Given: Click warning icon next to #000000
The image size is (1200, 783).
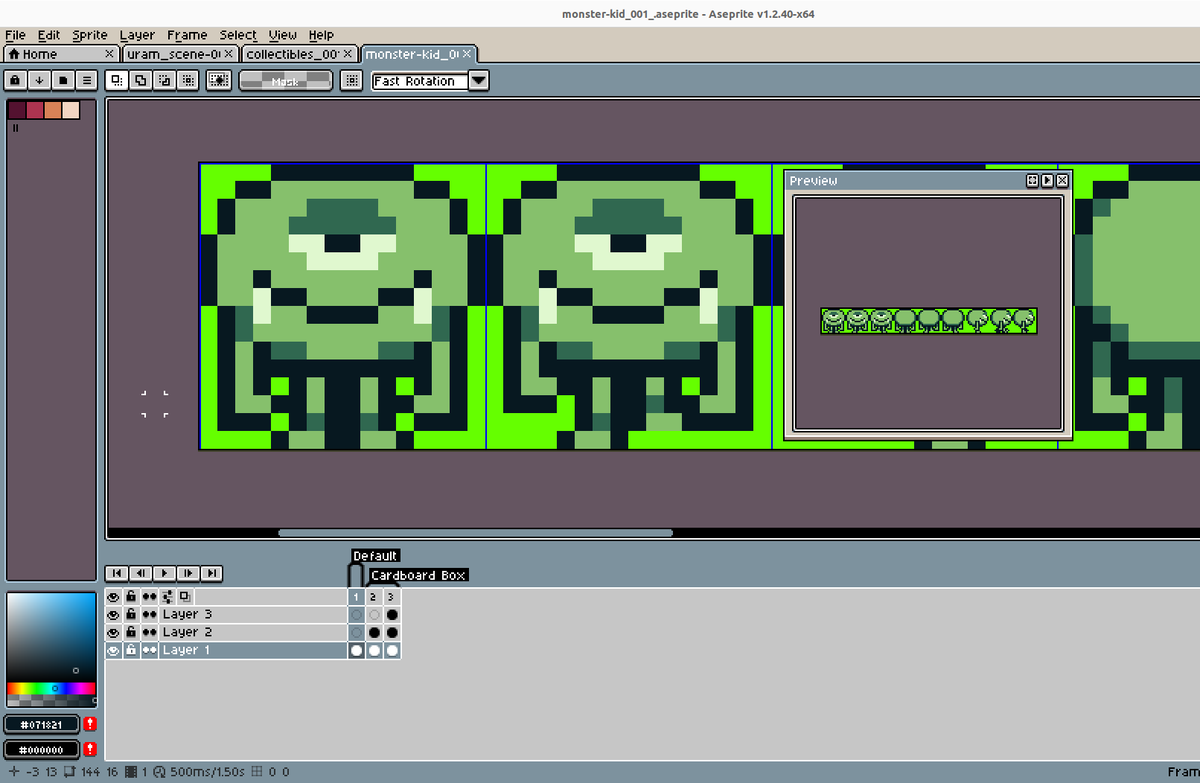Looking at the screenshot, I should point(90,749).
